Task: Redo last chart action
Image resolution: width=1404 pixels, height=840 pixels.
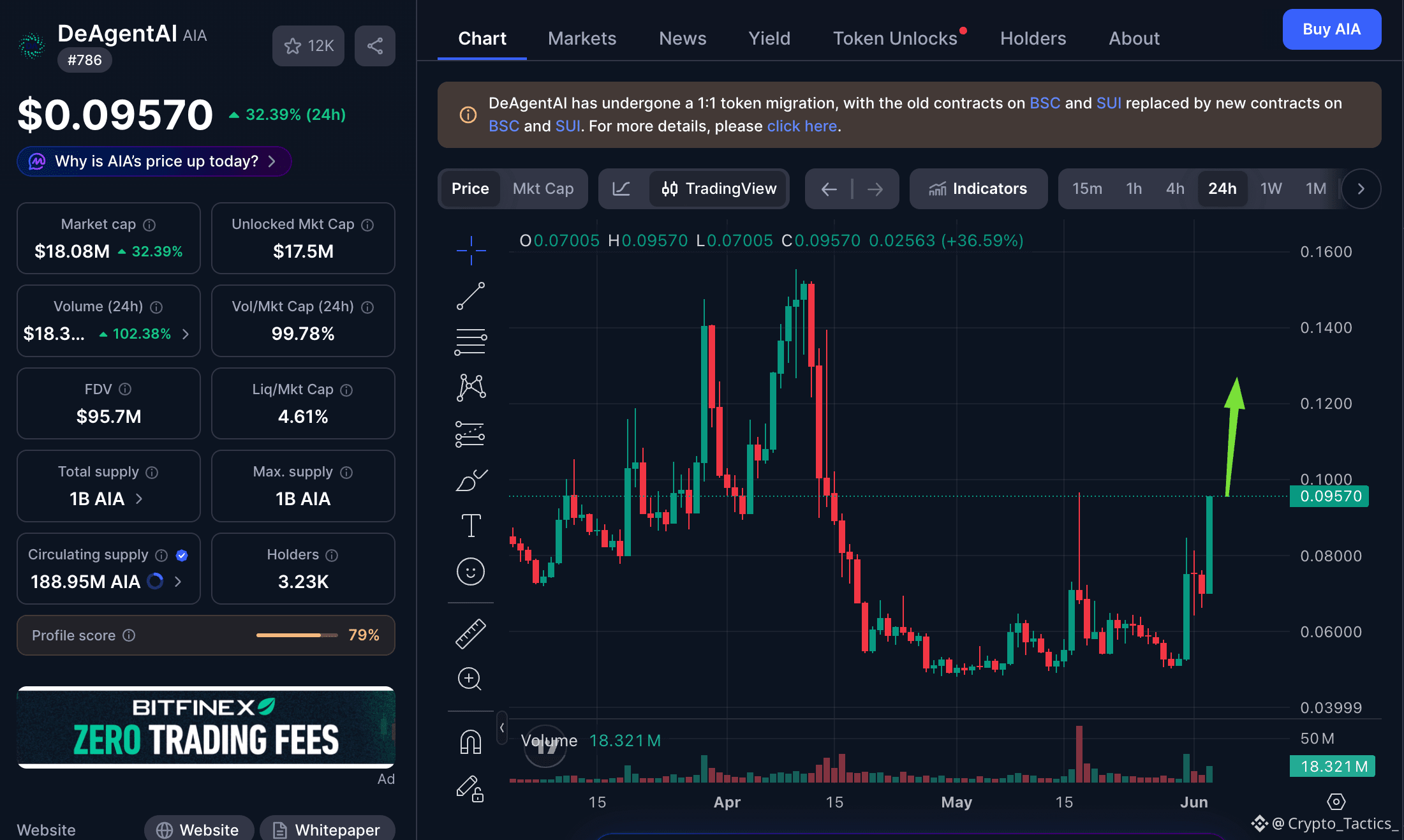Action: 875,189
